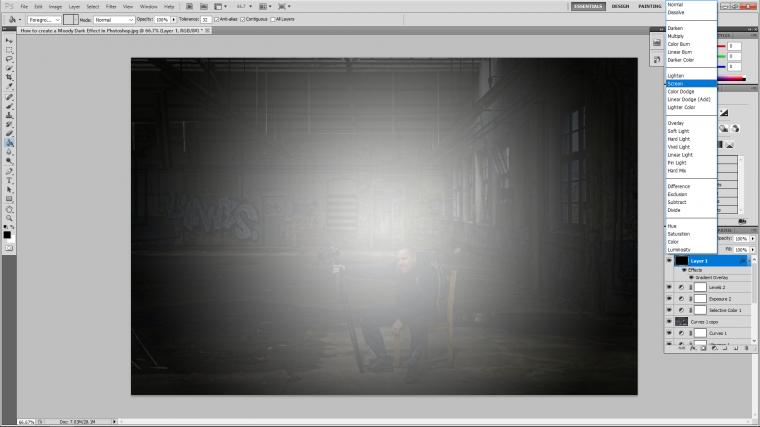Click the background color swatch
The height and width of the screenshot is (427, 760).
[12, 240]
